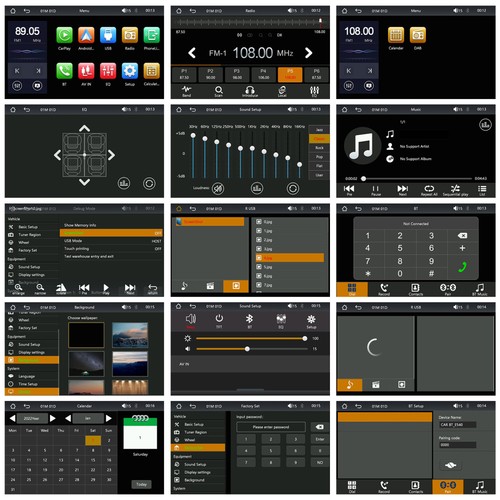Open the blue Setup gear app
500x500 pixels.
tap(130, 71)
